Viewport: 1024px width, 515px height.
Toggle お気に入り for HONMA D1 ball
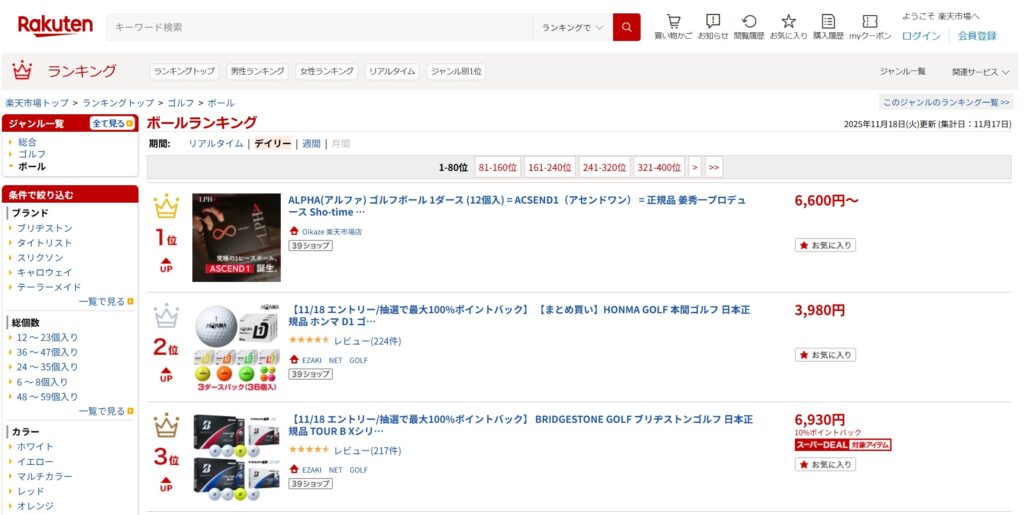pos(825,355)
